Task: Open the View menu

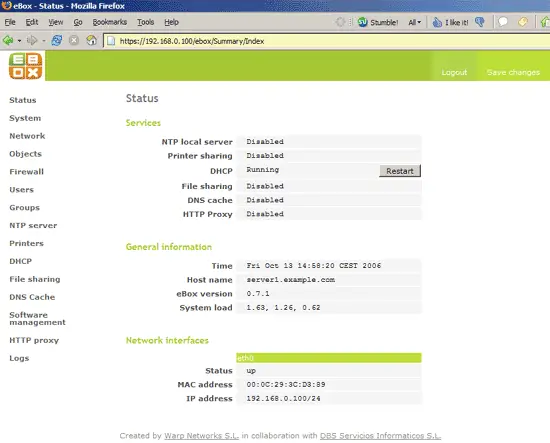Action: 56,22
